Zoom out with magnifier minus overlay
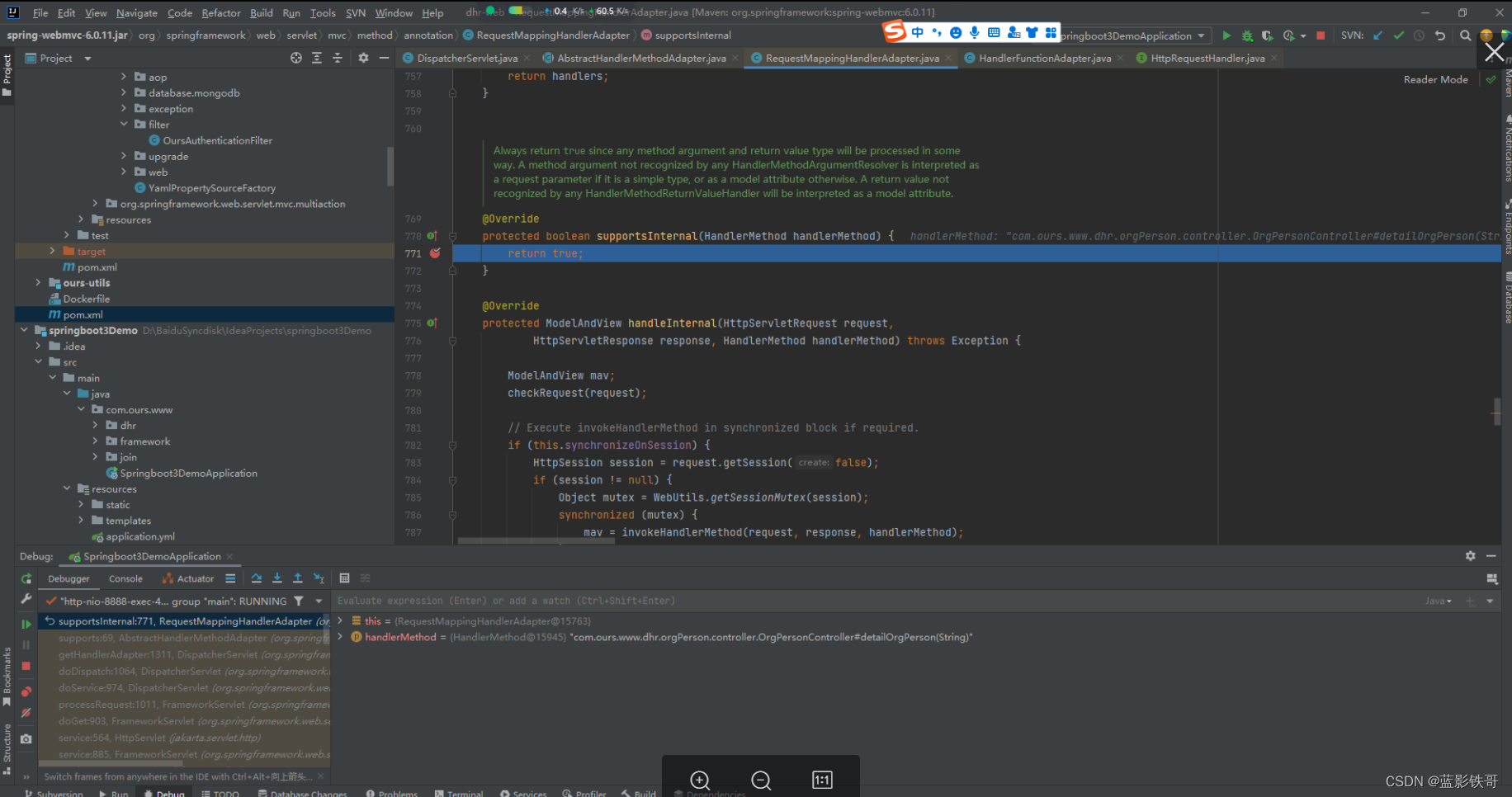1512x797 pixels. pyautogui.click(x=761, y=780)
